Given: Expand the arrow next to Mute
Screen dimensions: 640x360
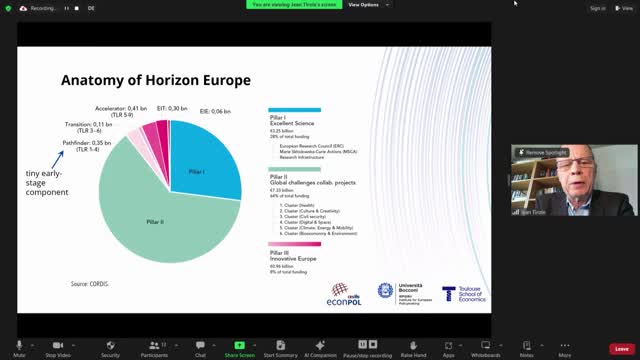Looking at the screenshot, I should pos(32,345).
